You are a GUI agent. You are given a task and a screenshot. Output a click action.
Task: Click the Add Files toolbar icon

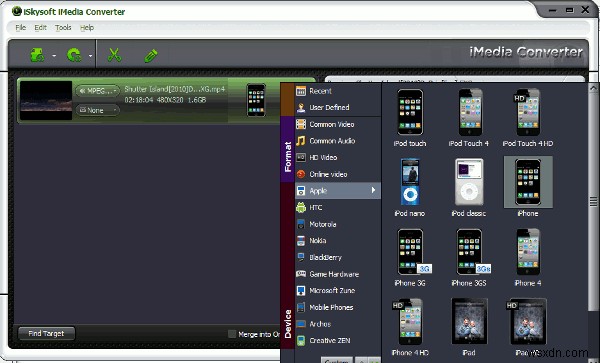(x=38, y=55)
